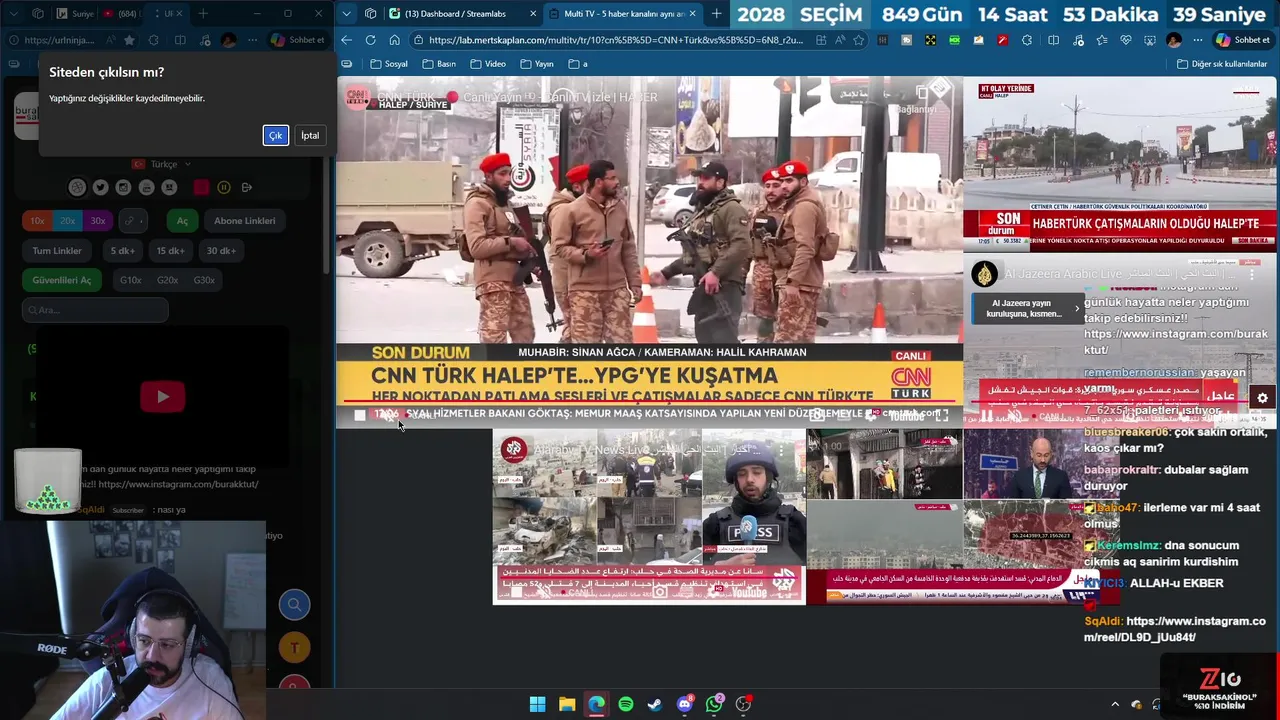
Task: Expand Diğer sık kullanılanlar folder
Action: coord(1221,64)
